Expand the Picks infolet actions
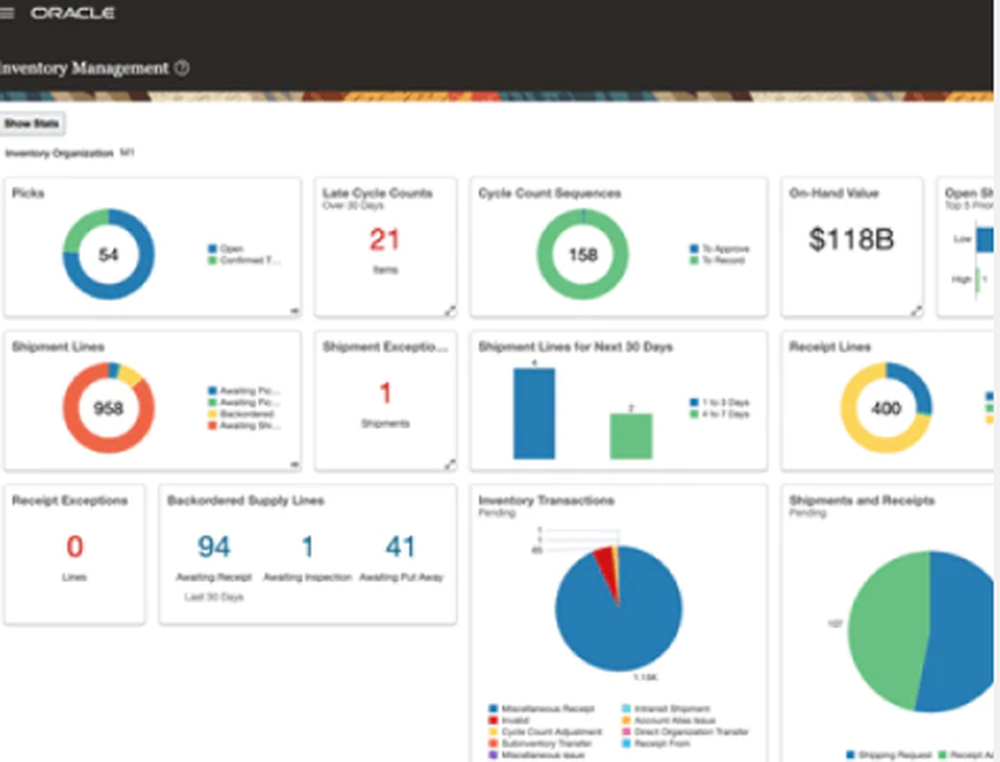This screenshot has width=1000, height=762. pyautogui.click(x=294, y=311)
